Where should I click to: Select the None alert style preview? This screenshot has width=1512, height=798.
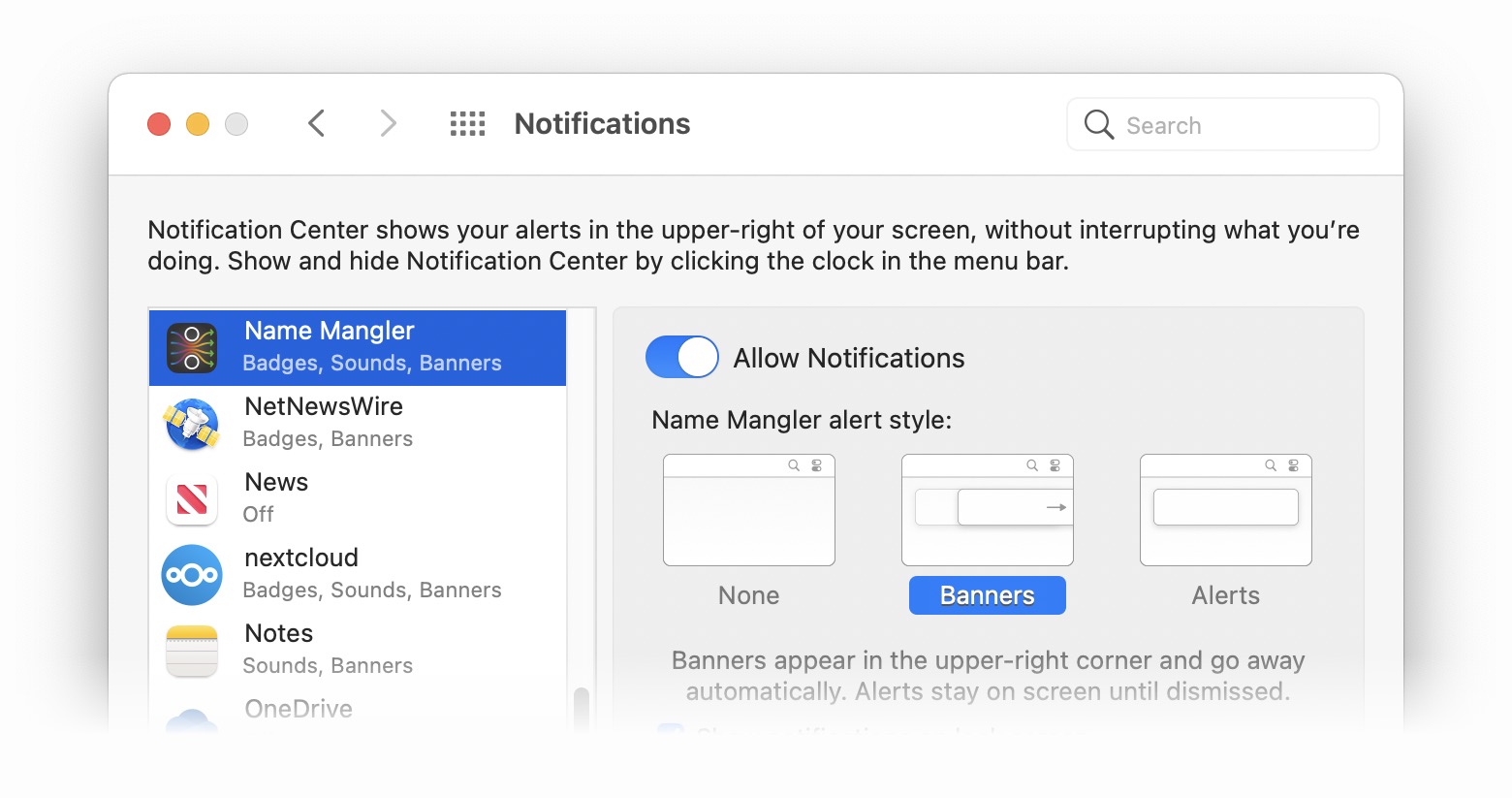click(749, 510)
